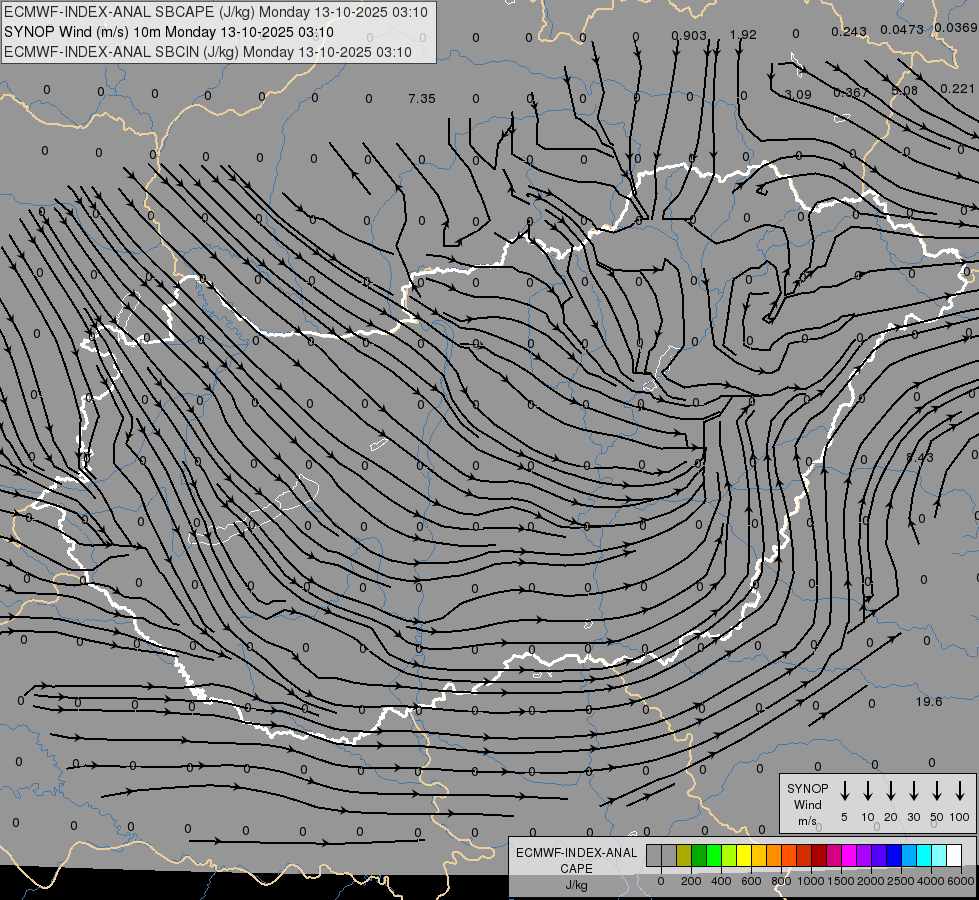Click the 100 m/s wind arrow in legend

(960, 791)
